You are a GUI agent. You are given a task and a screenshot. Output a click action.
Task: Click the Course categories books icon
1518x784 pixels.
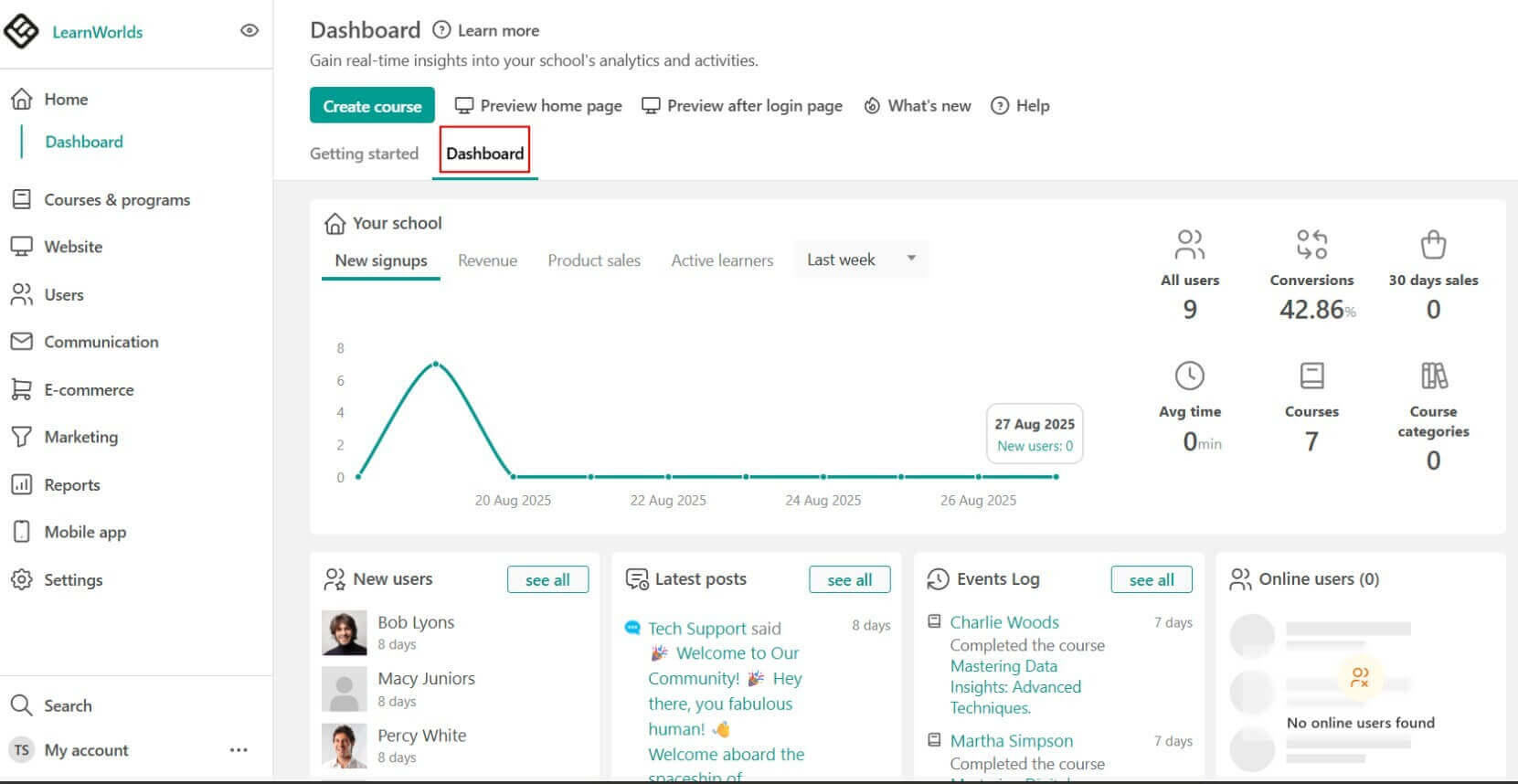[1433, 376]
